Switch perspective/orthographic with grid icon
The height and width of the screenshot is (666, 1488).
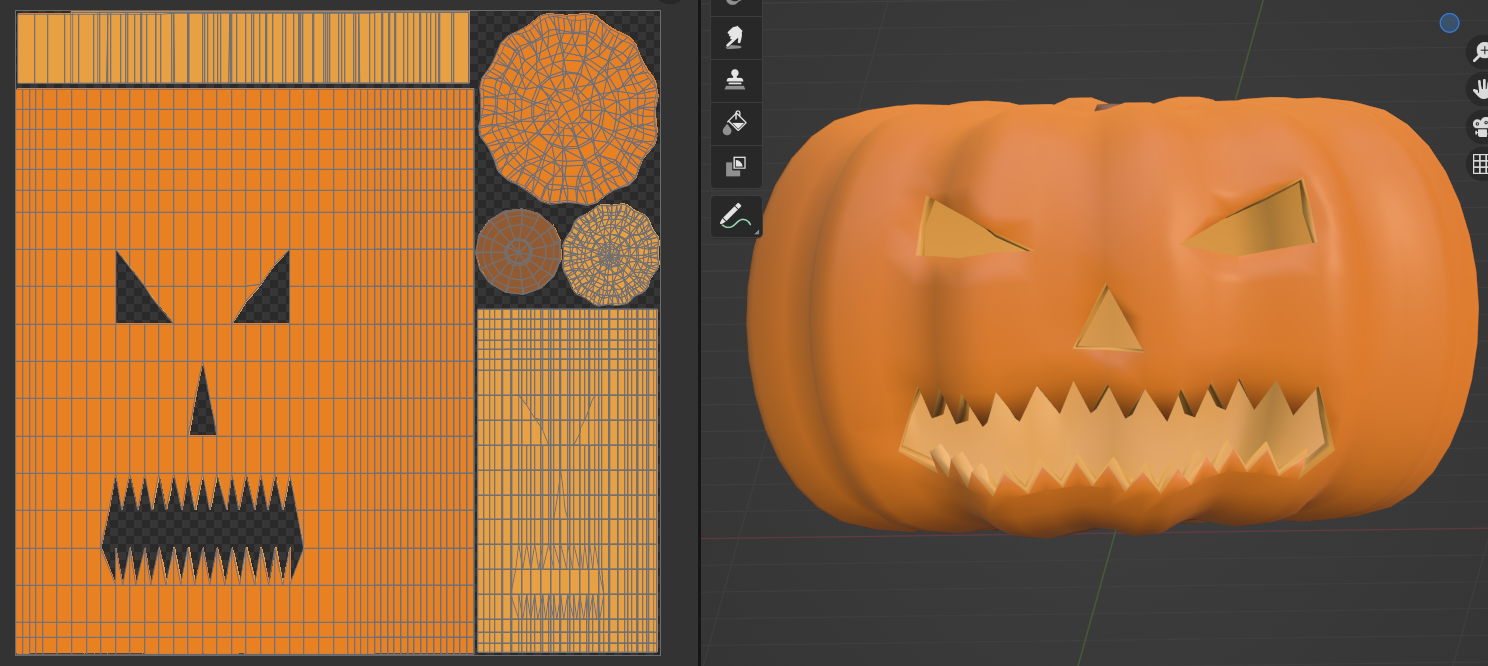[1479, 164]
